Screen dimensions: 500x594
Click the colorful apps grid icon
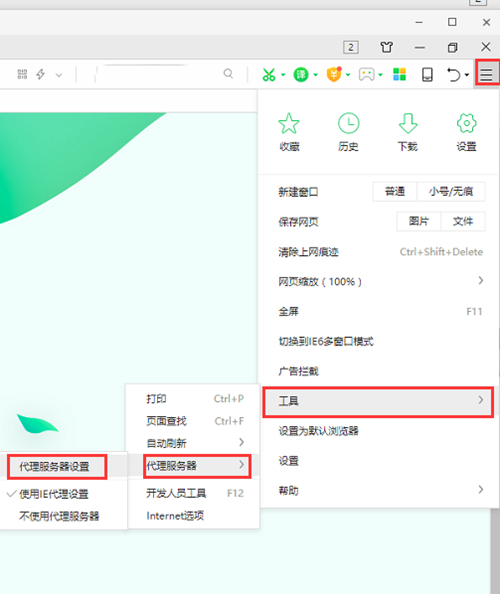coord(399,75)
